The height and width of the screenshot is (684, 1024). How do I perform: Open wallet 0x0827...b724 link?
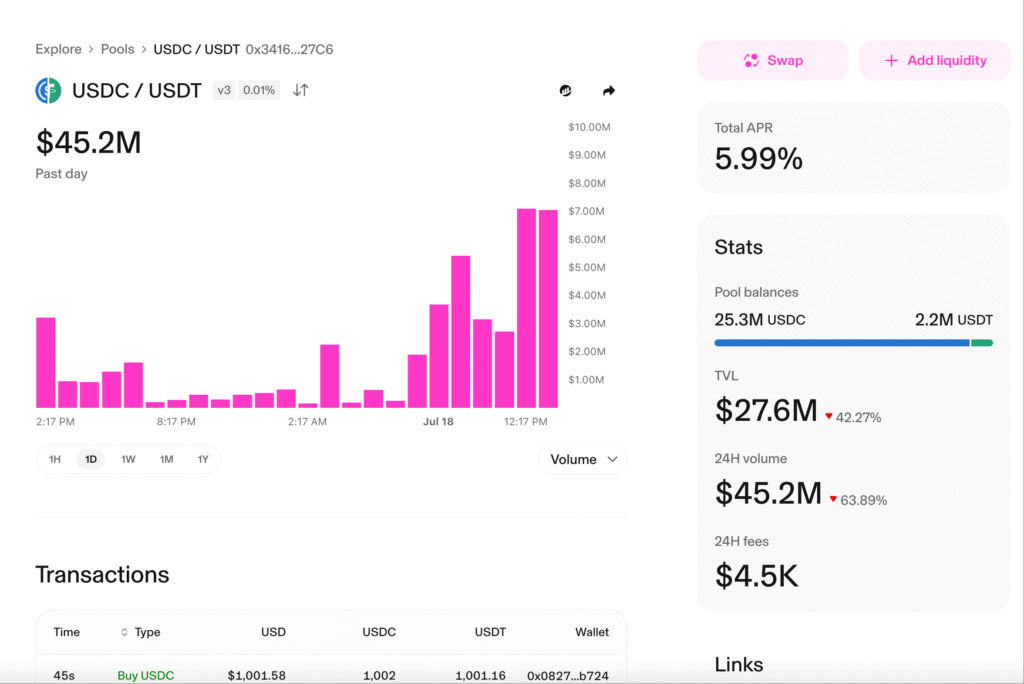tap(568, 676)
